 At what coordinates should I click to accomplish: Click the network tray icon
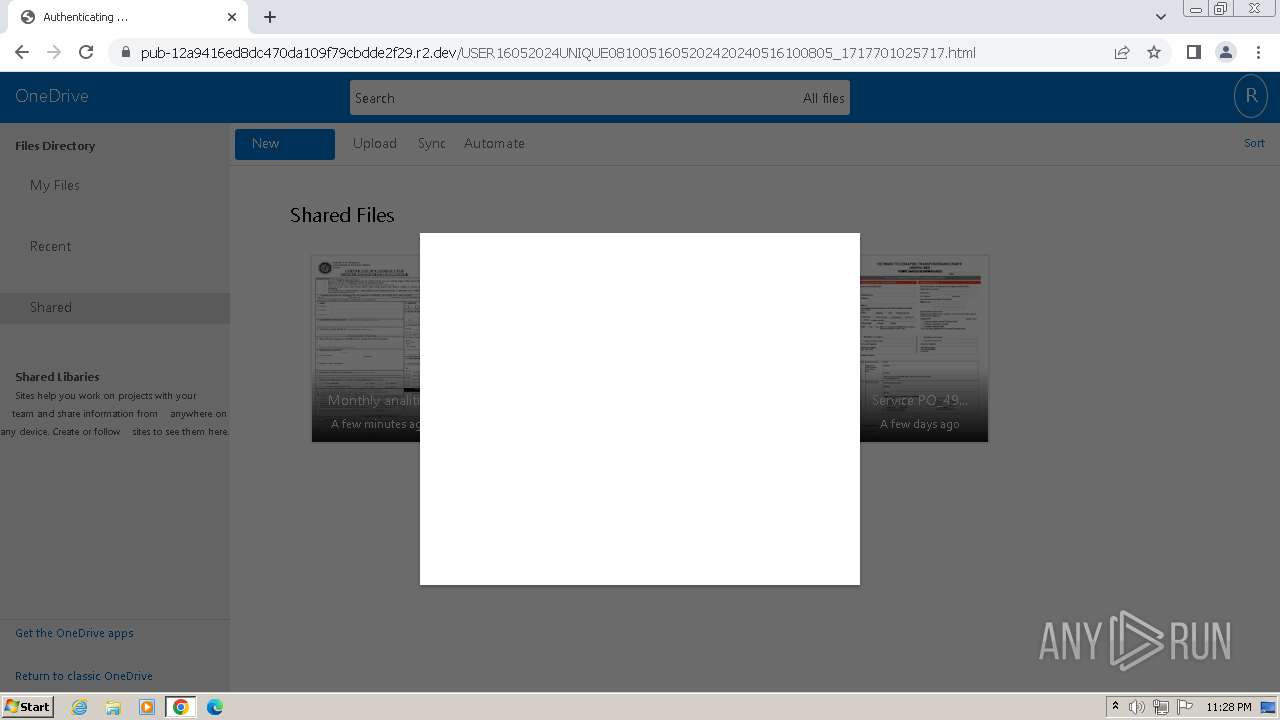pos(1161,707)
